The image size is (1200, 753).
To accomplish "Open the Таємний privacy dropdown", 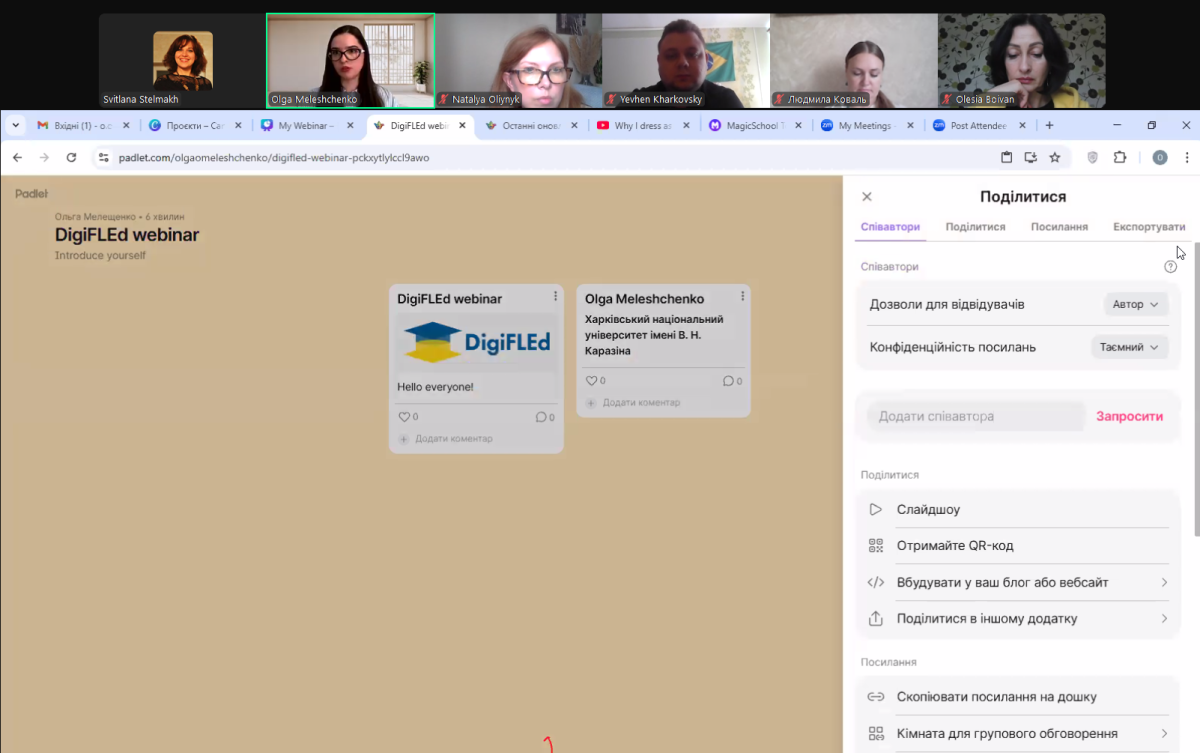I will 1129,347.
